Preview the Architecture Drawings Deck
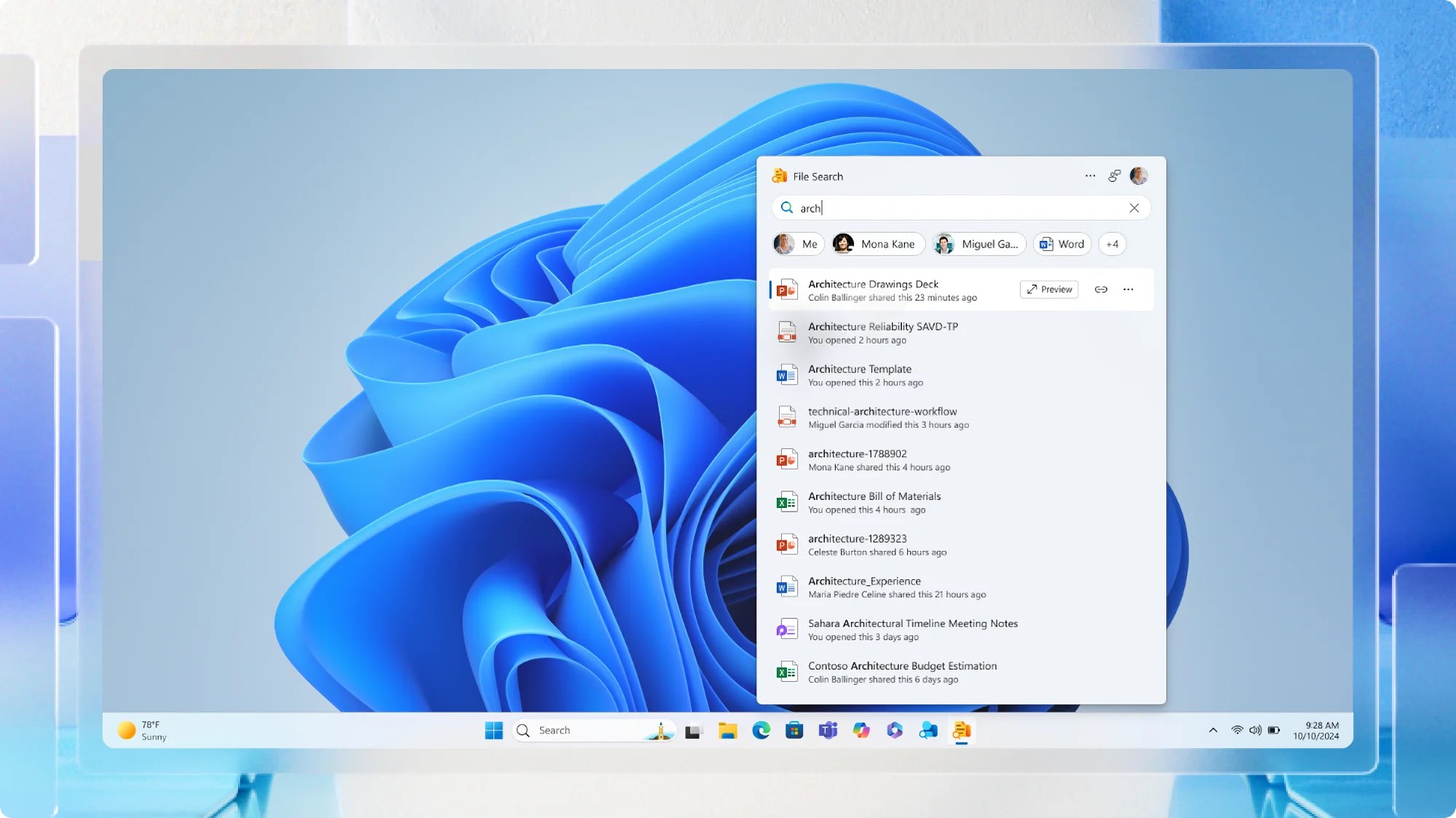The height and width of the screenshot is (818, 1456). [1048, 289]
